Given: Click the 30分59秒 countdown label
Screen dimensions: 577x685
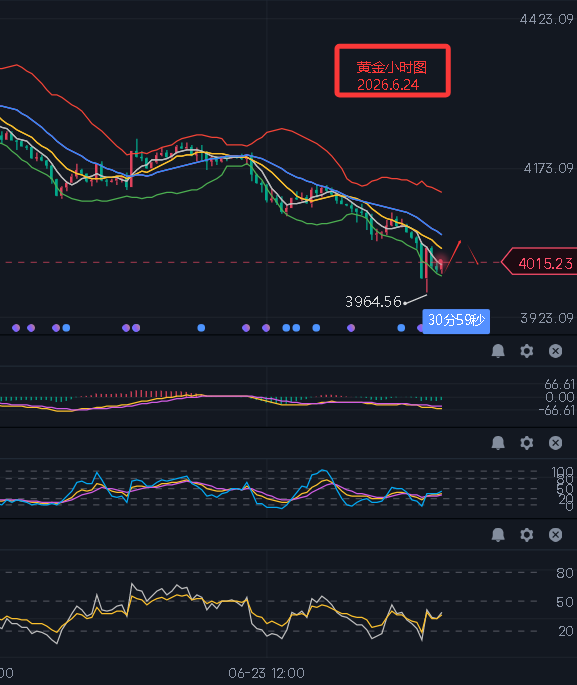Looking at the screenshot, I should coord(456,321).
